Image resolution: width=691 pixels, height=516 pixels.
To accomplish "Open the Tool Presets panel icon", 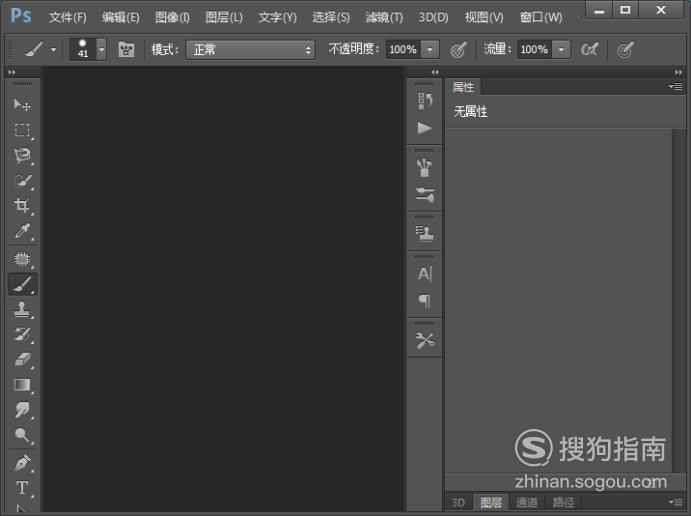I will [x=425, y=340].
